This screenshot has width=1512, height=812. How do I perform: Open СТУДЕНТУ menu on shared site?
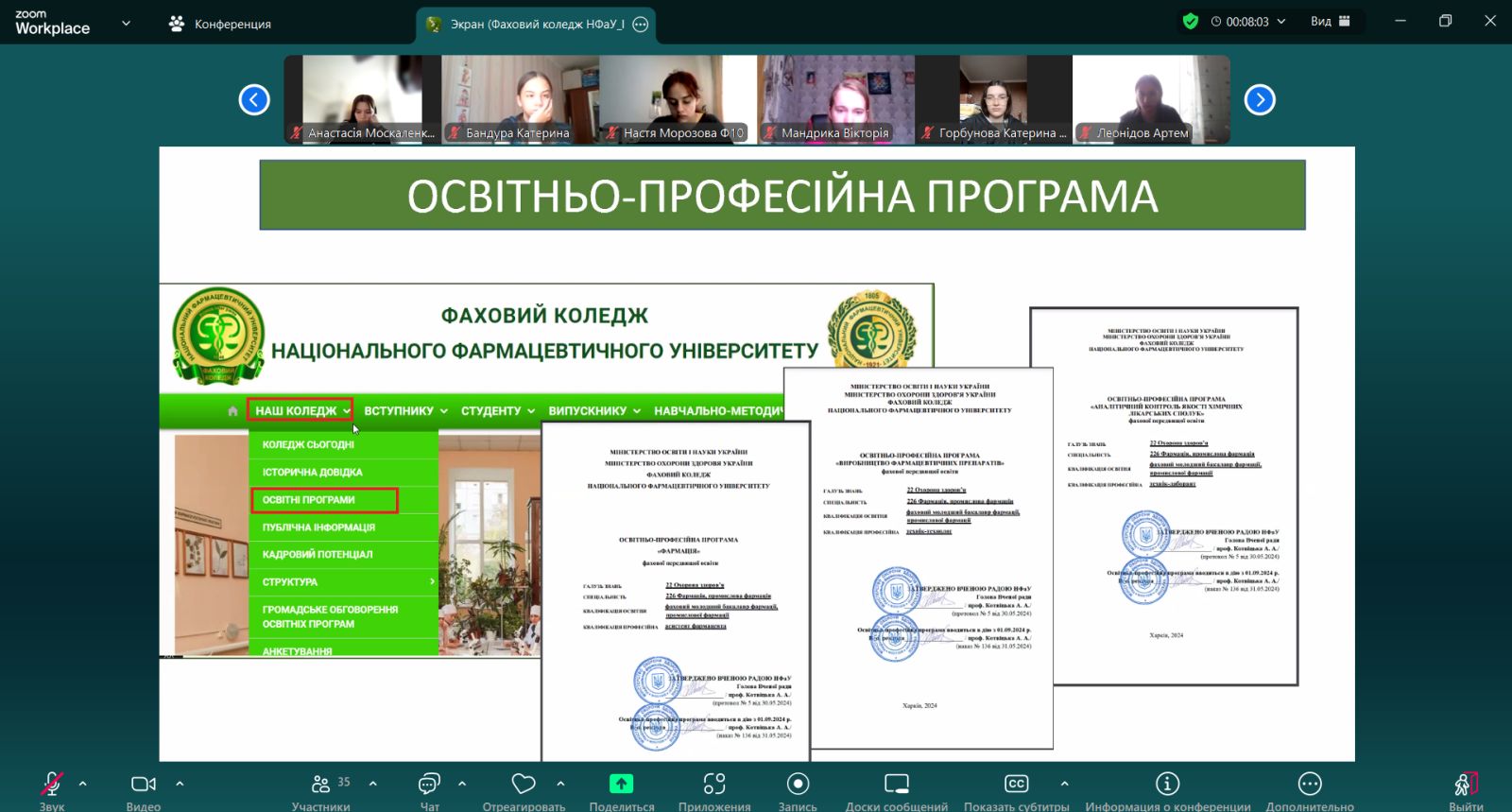(x=498, y=411)
